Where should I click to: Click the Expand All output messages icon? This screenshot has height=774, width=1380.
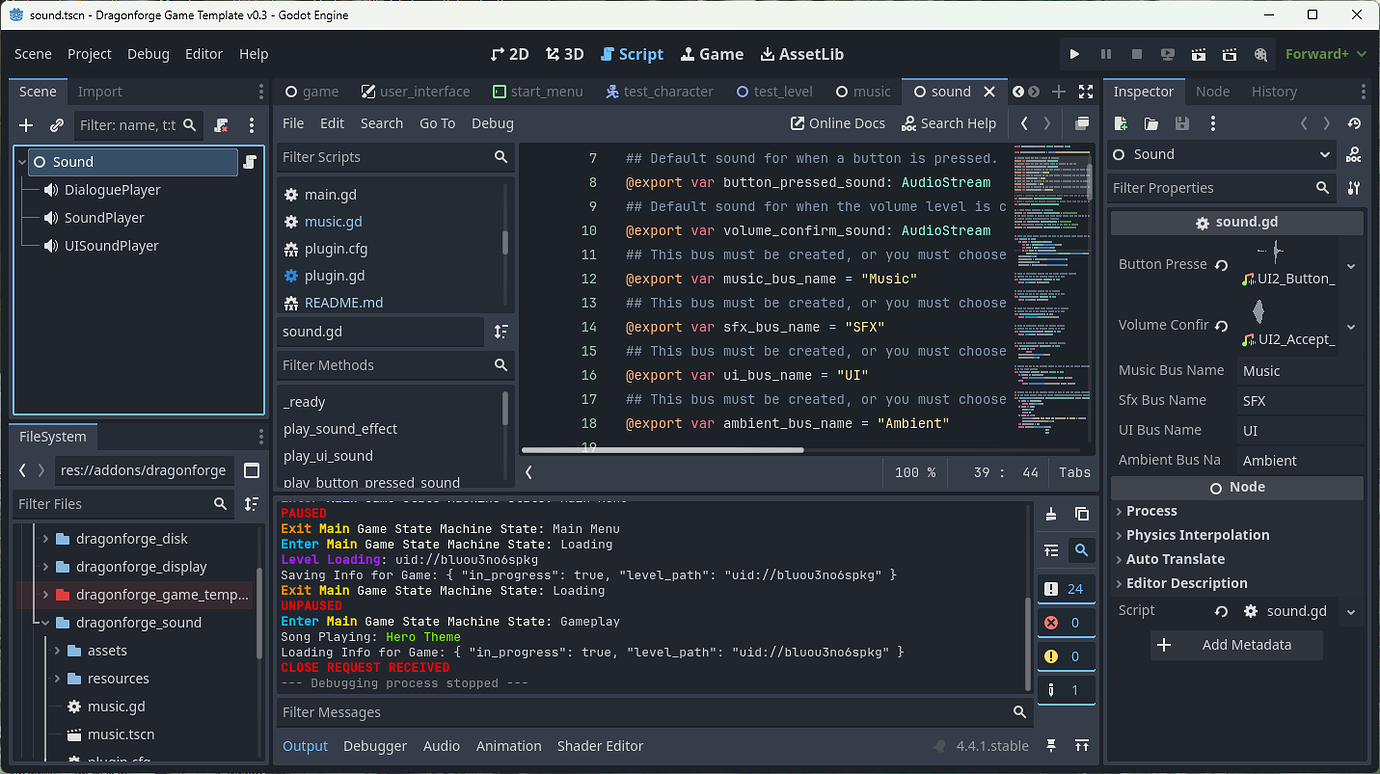coord(1050,550)
